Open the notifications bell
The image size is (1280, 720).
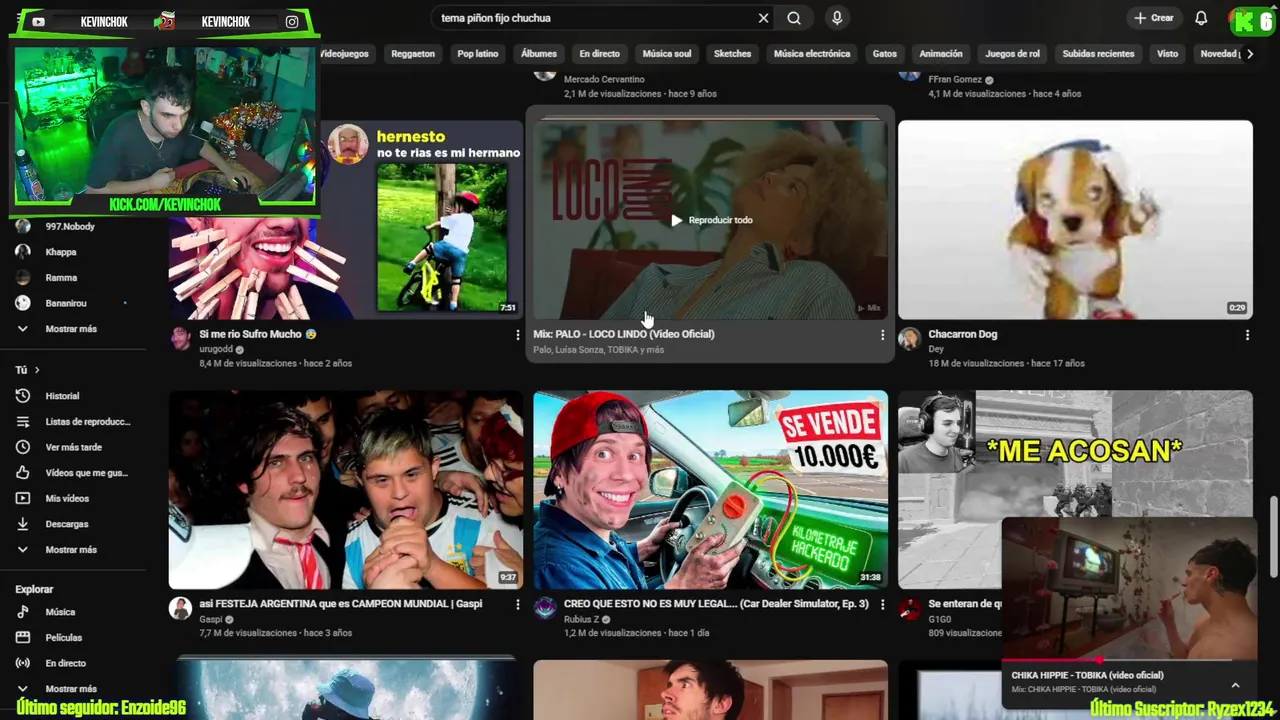1202,18
